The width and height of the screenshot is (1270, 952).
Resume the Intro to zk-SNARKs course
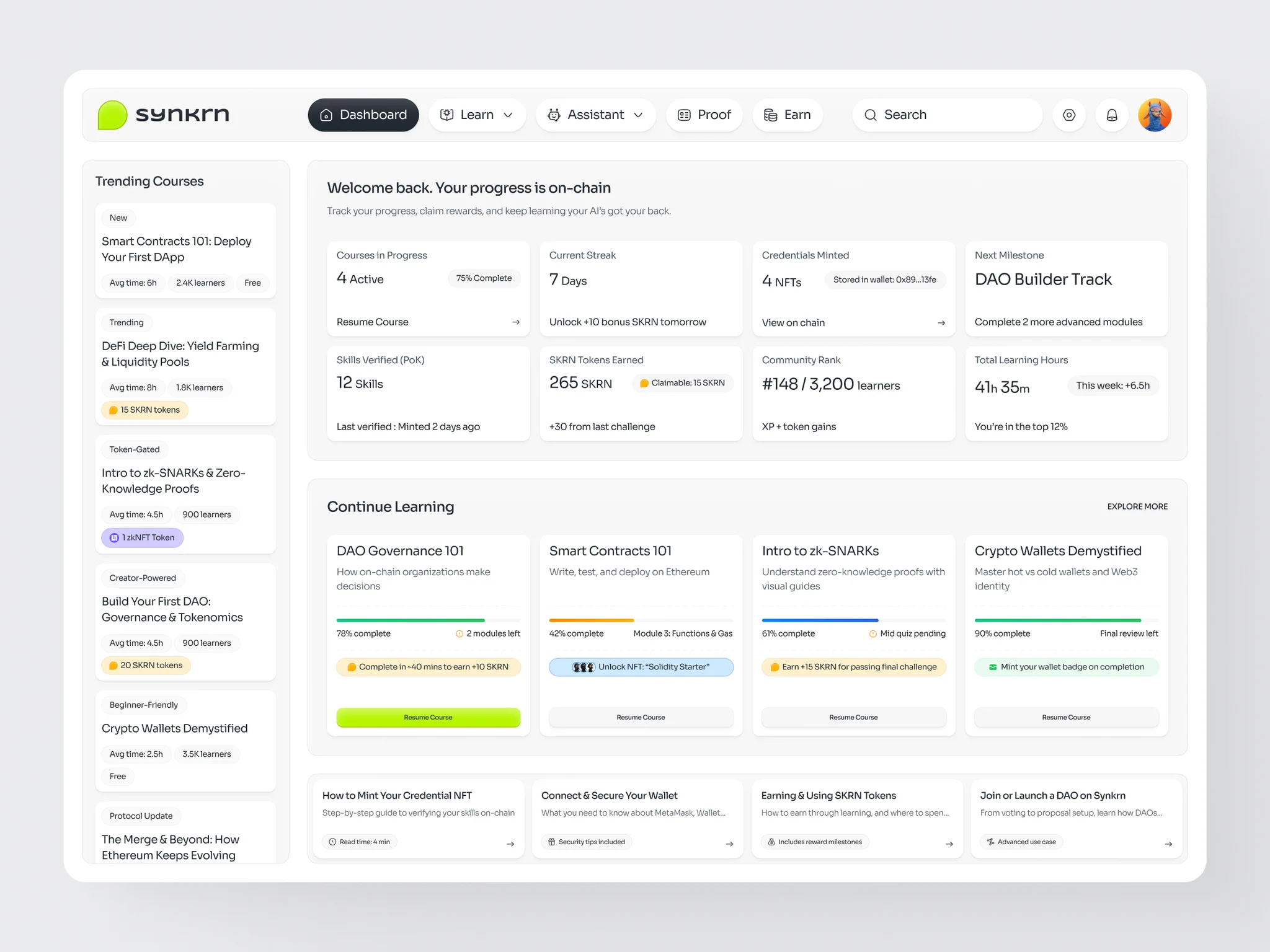pos(854,717)
